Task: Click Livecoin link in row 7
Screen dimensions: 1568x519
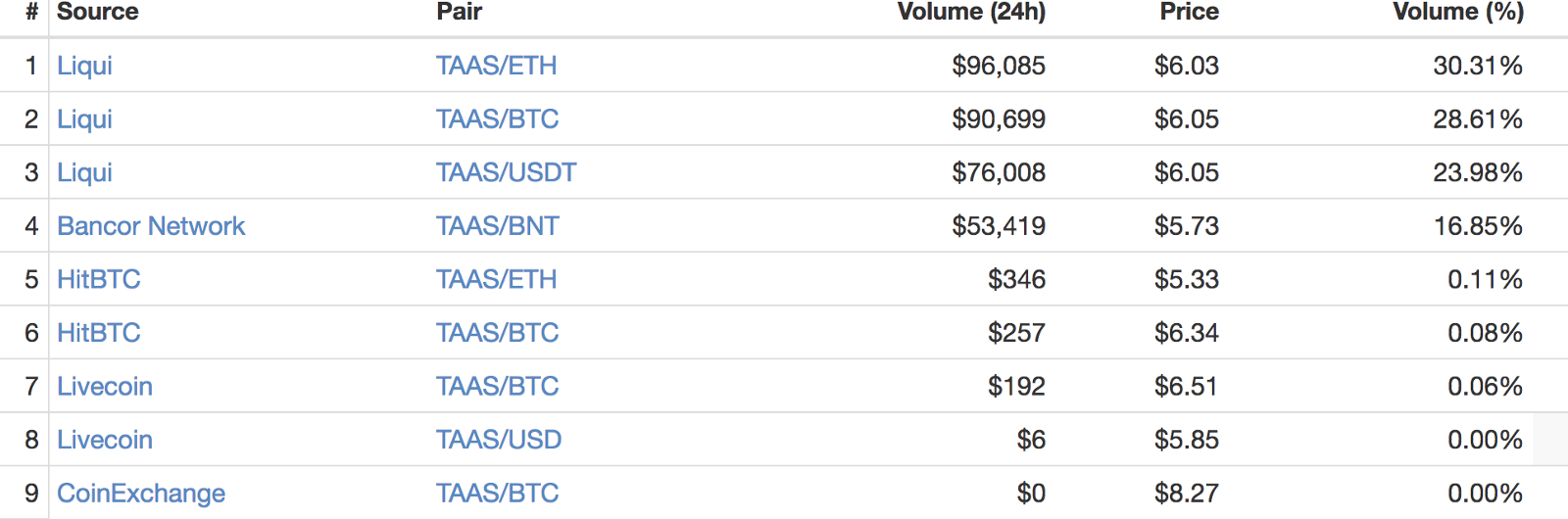Action: coord(104,387)
